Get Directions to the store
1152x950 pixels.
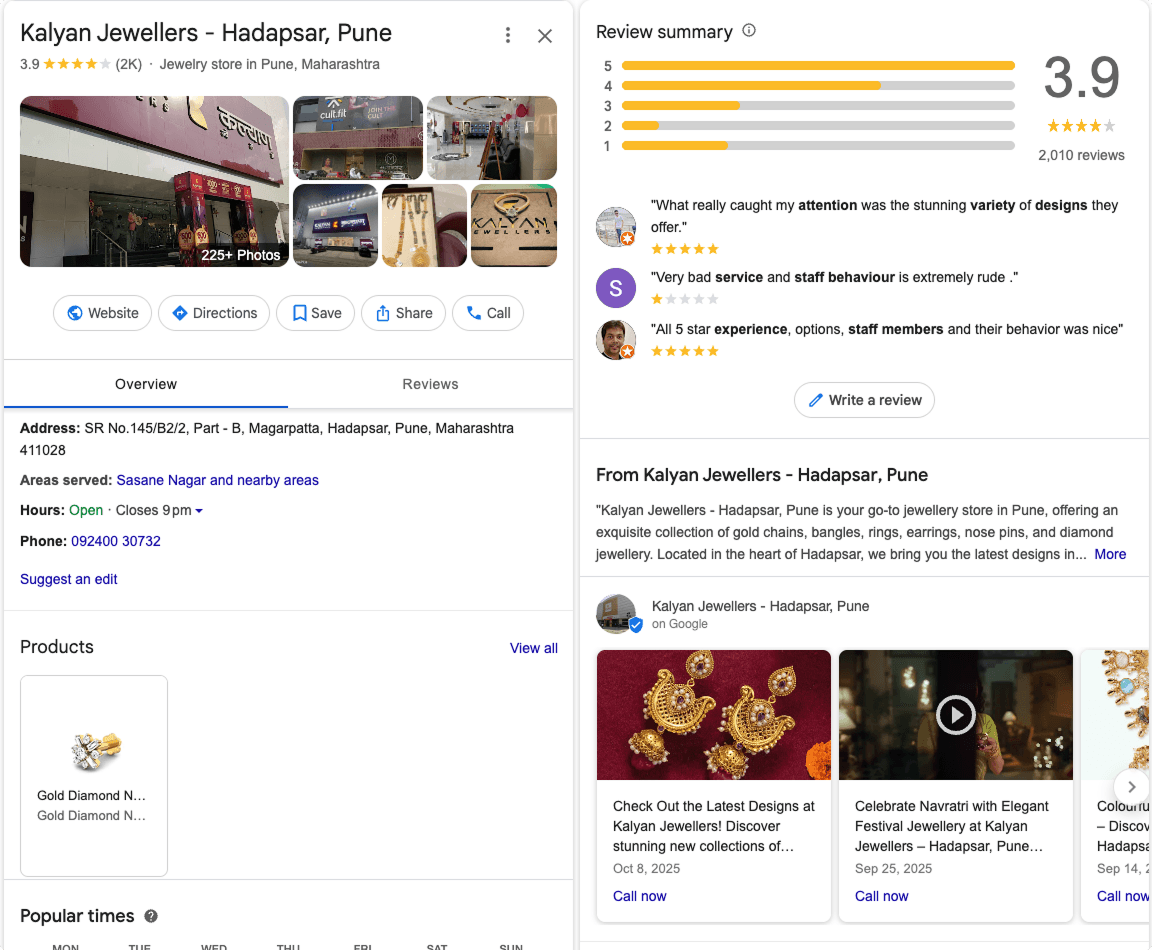pyautogui.click(x=213, y=313)
